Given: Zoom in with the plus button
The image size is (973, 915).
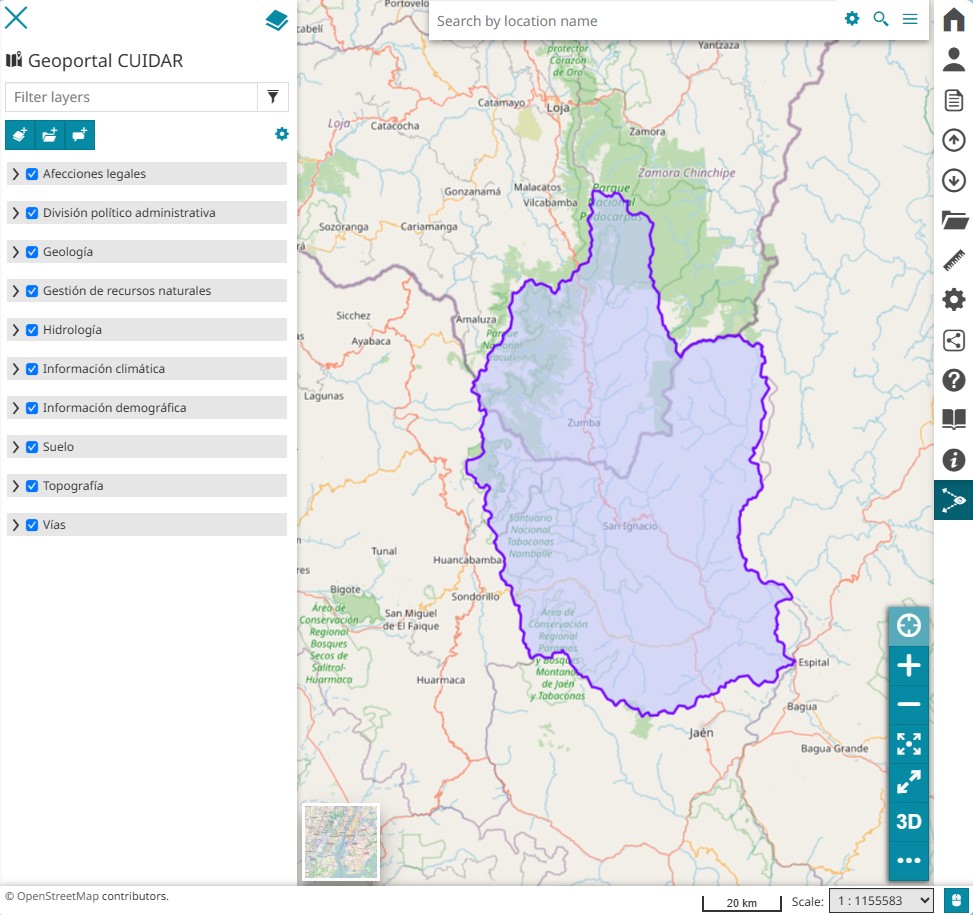Looking at the screenshot, I should click(908, 666).
